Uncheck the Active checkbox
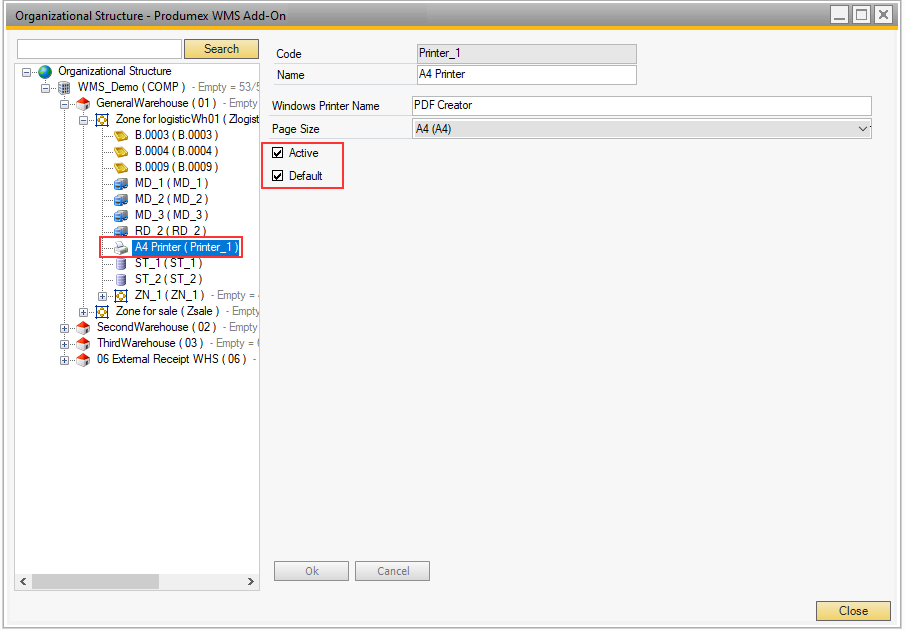Screen dimensions: 905x630 point(278,153)
